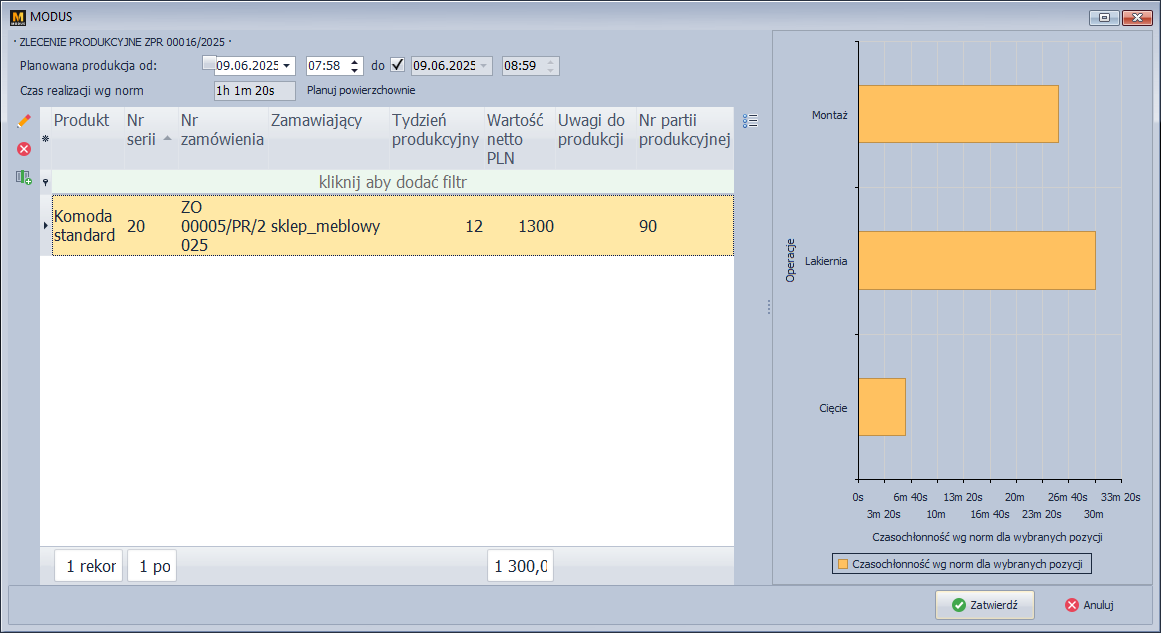Viewport: 1161px width, 633px height.
Task: Click the splitter handle between table and chart
Action: coord(767,307)
